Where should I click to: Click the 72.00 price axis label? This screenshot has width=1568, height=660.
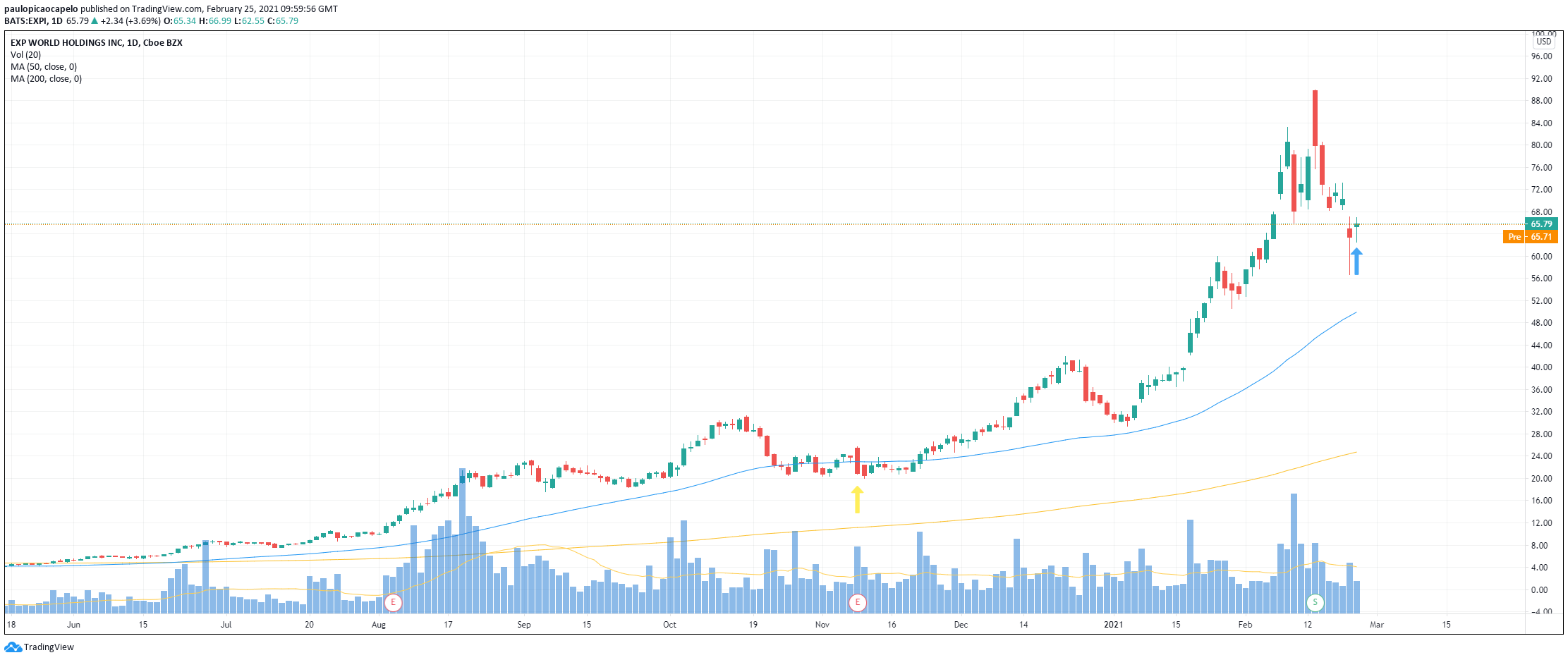pyautogui.click(x=1541, y=190)
